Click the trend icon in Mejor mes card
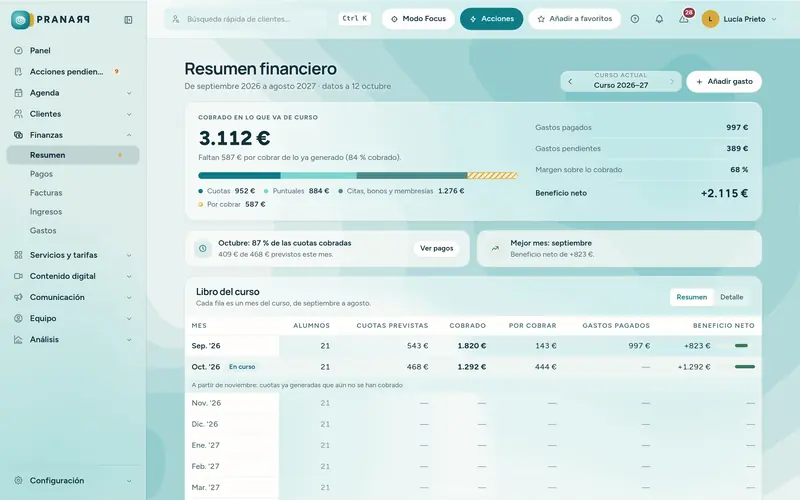 click(x=495, y=248)
